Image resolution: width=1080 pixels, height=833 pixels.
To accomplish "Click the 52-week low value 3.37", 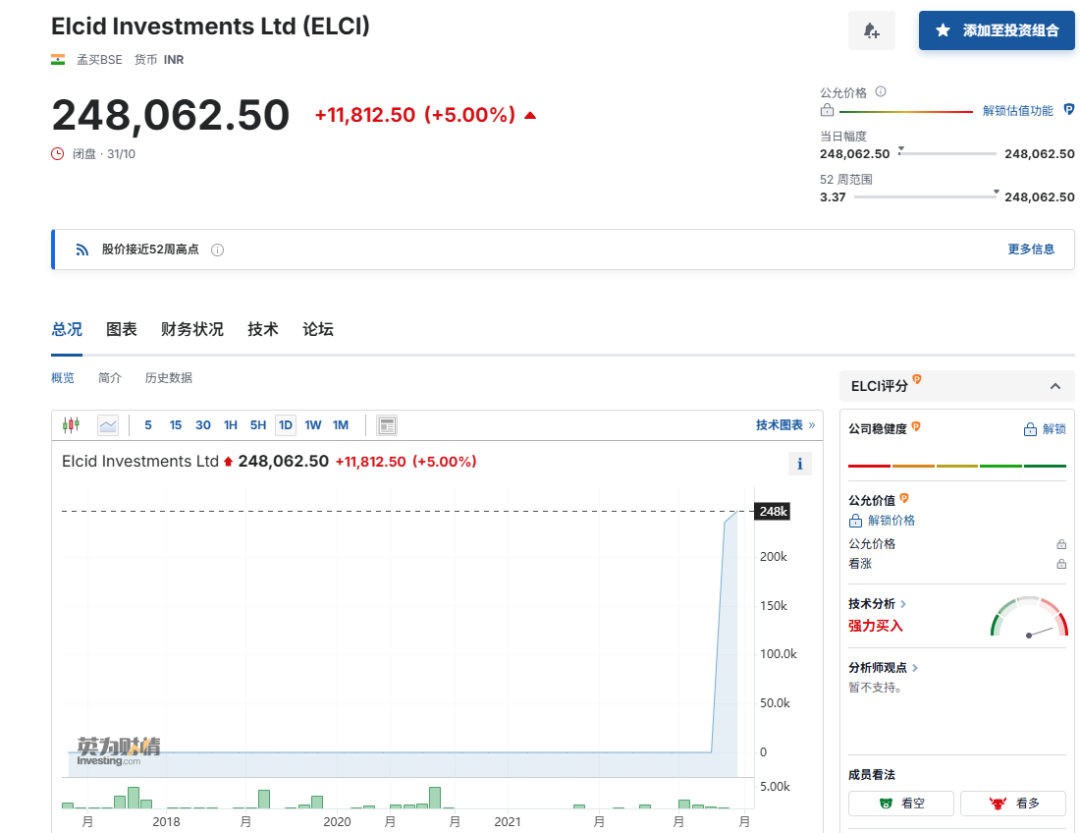I will 833,197.
